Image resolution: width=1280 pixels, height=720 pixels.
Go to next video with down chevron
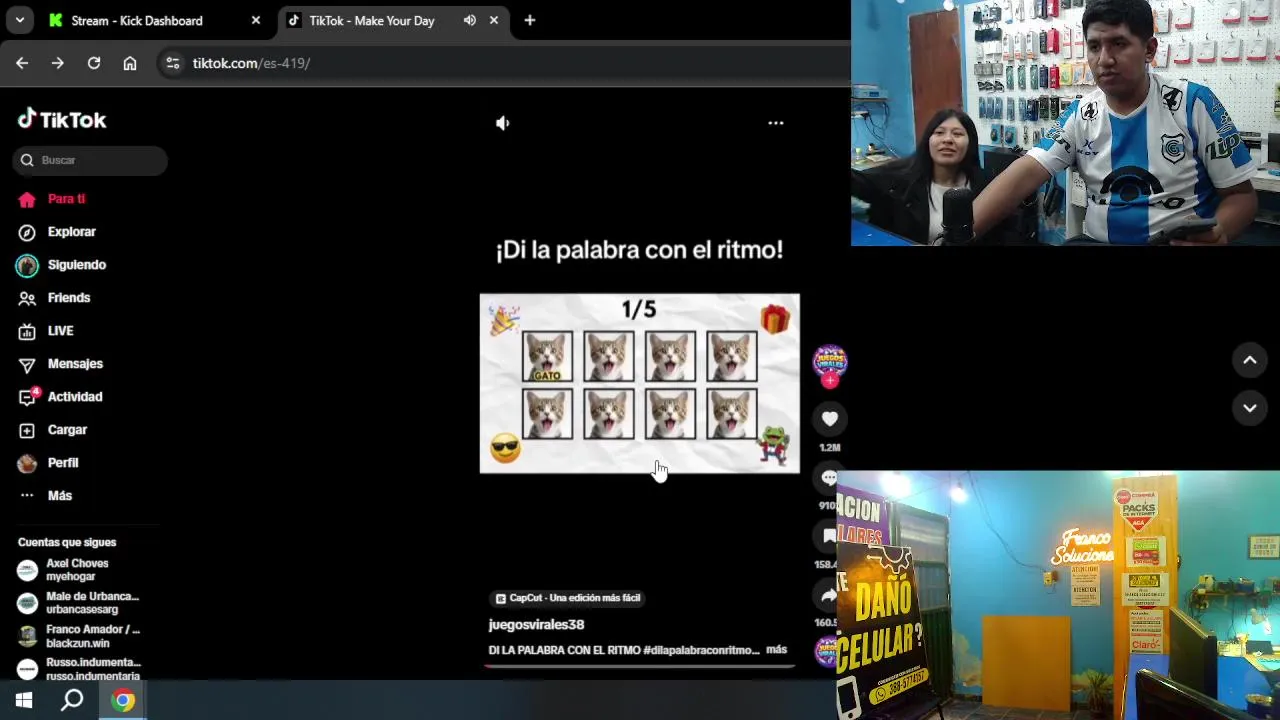click(1250, 408)
